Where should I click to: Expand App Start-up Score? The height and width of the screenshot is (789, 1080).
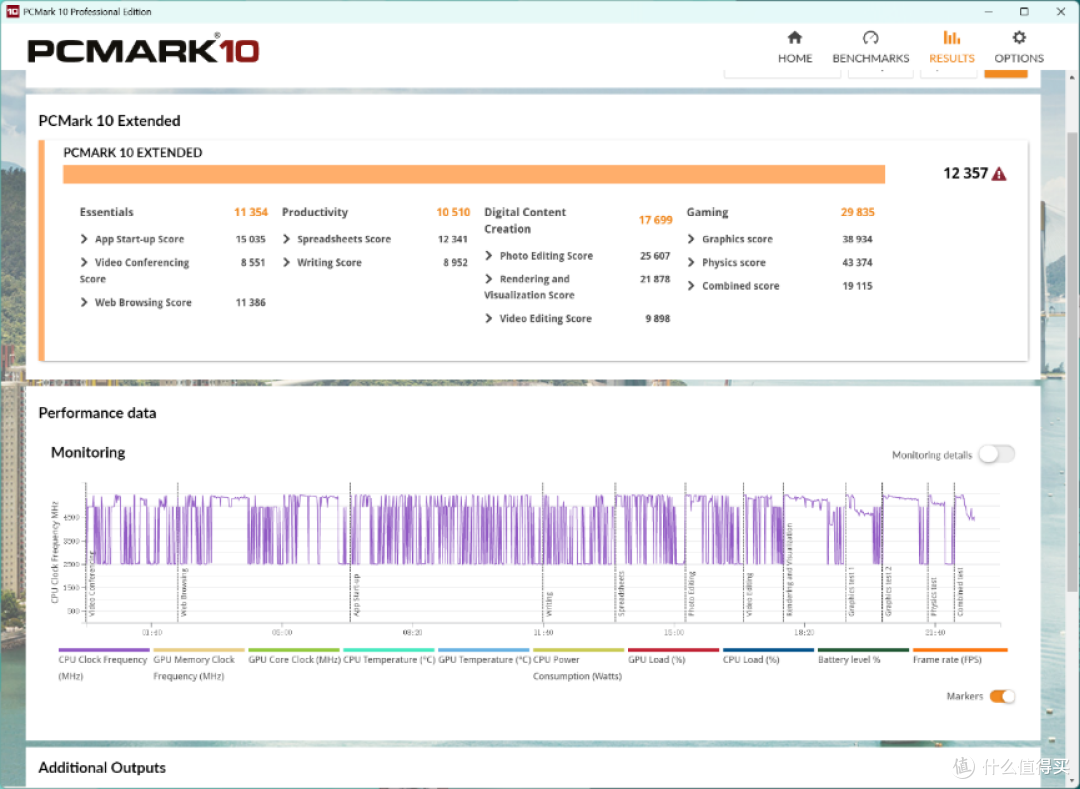[85, 239]
